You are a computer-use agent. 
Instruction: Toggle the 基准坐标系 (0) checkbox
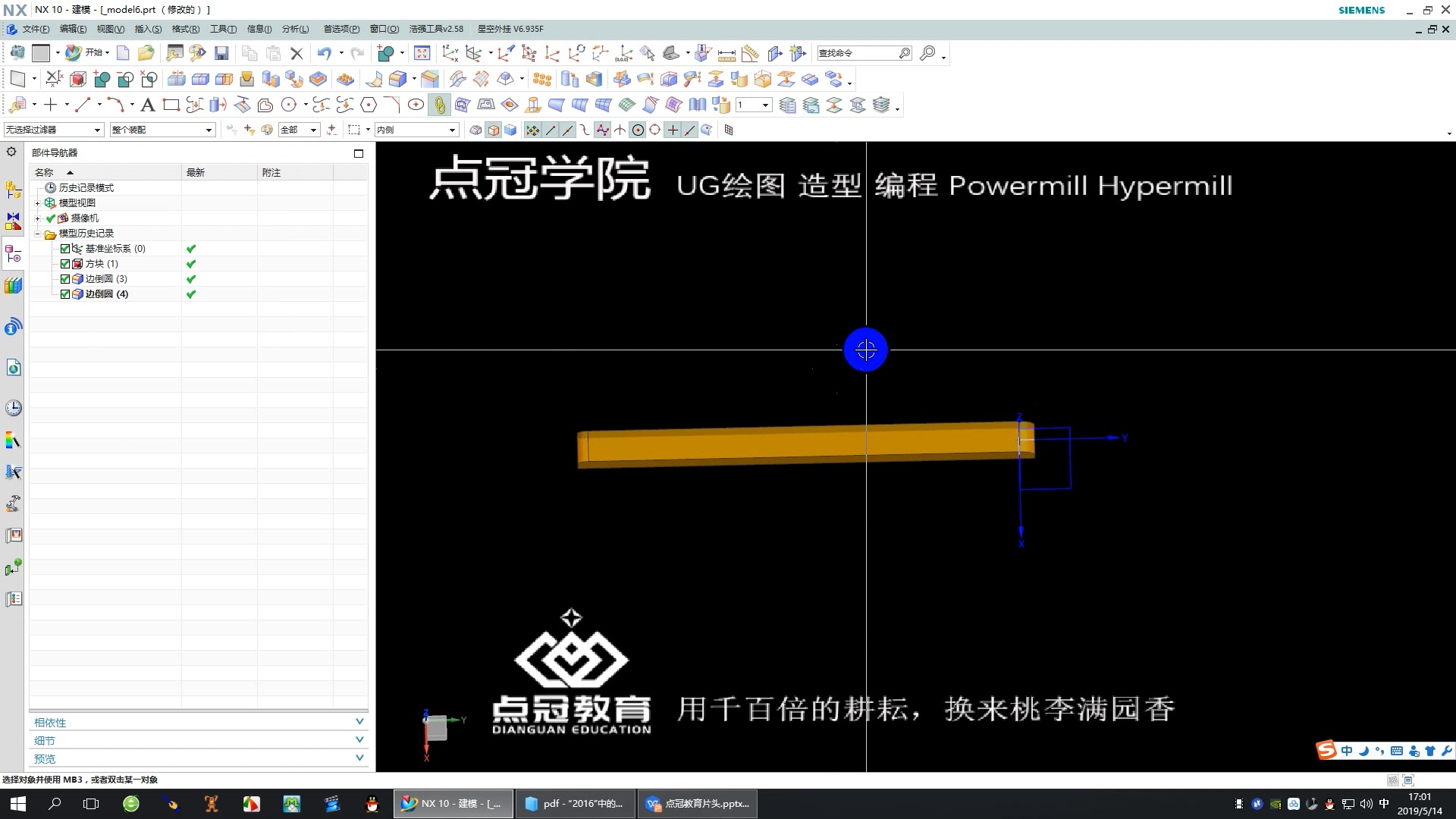(65, 248)
